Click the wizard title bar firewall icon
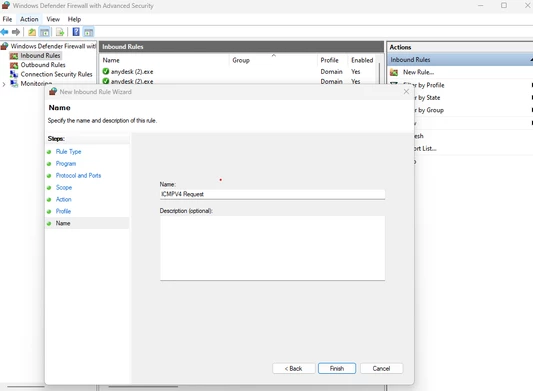533x391 pixels. pos(53,91)
